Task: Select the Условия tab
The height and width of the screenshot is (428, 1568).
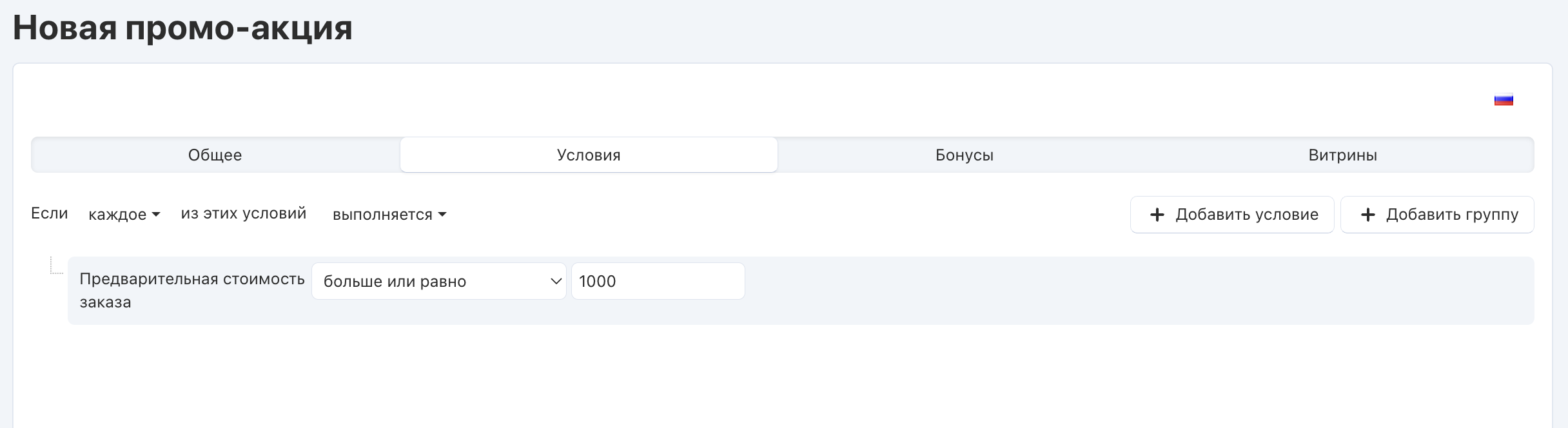Action: 589,155
